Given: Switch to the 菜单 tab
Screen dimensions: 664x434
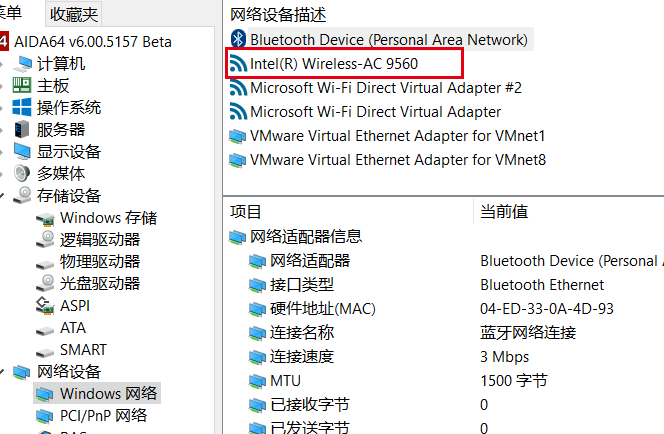Looking at the screenshot, I should (x=11, y=13).
